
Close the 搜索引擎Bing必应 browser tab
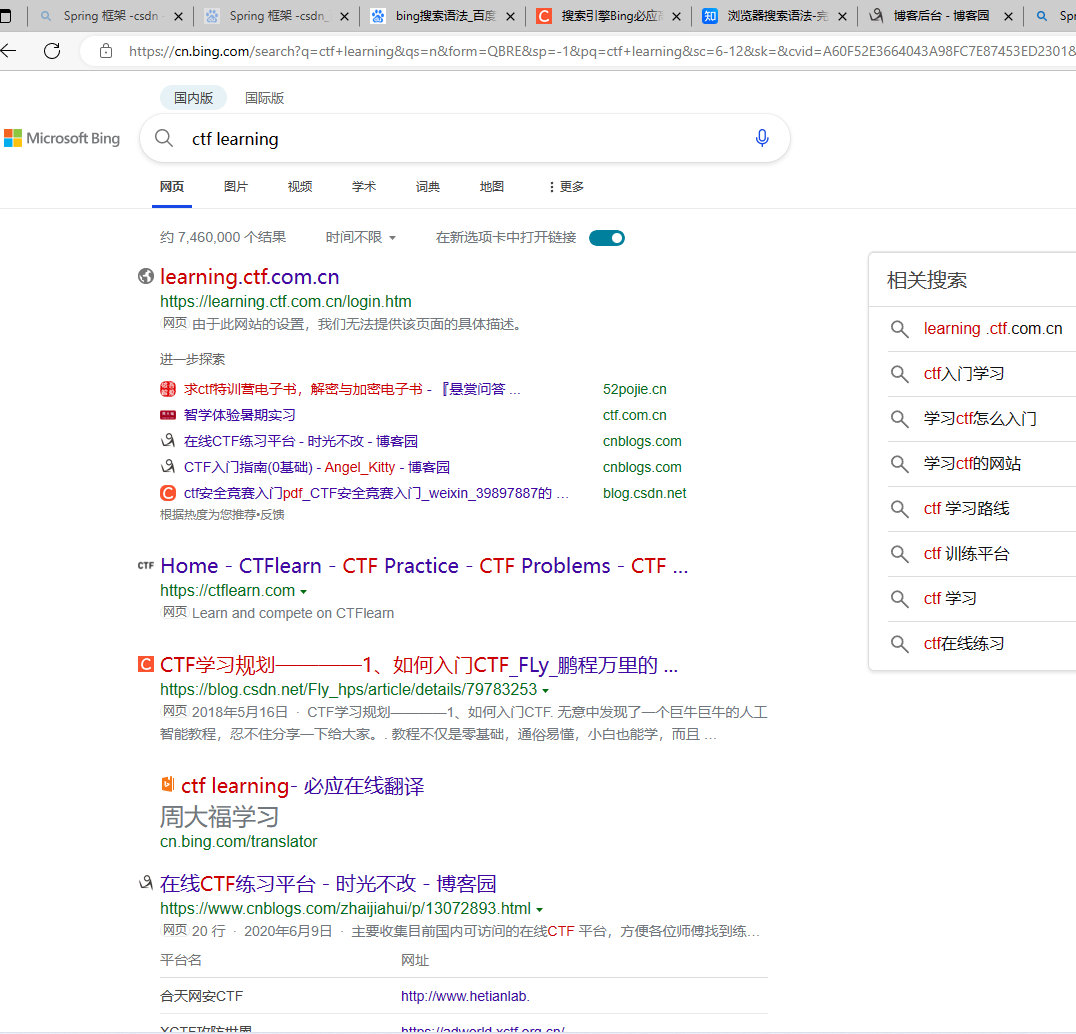coord(677,16)
